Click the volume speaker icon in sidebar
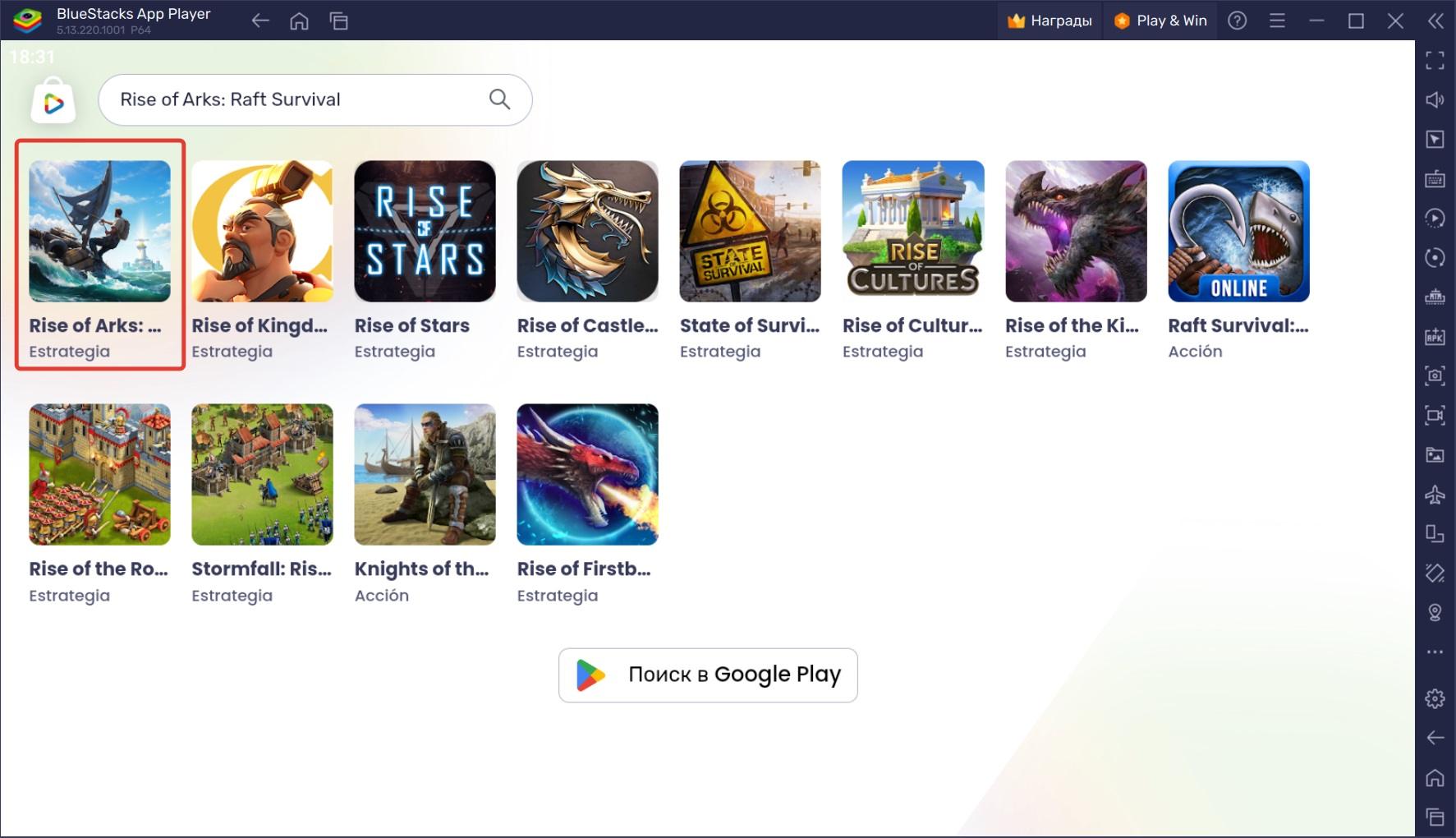Viewport: 1456px width, 838px height. (1435, 99)
